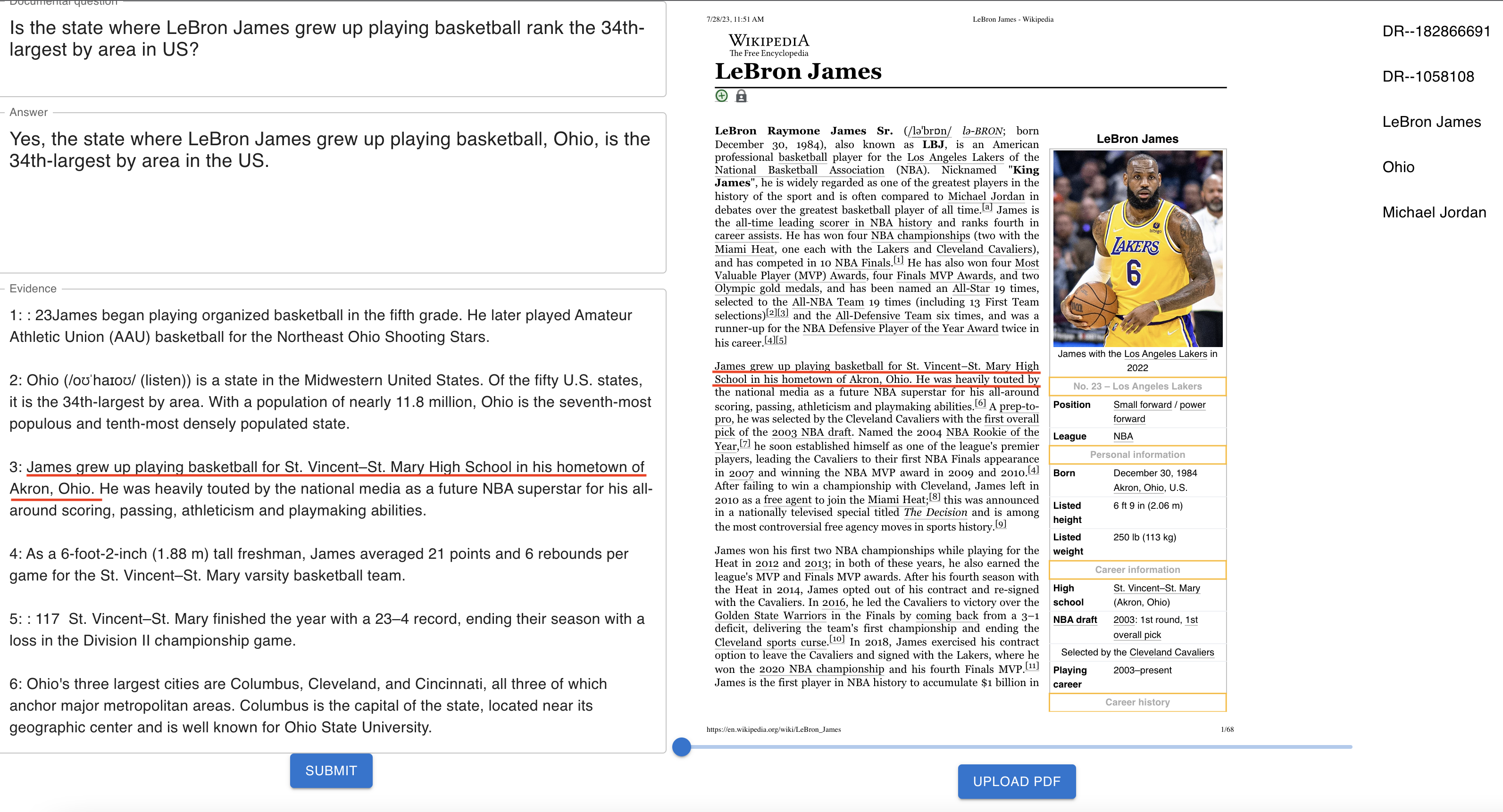
Task: Select DR--1058108 in the right list
Action: tap(1428, 76)
